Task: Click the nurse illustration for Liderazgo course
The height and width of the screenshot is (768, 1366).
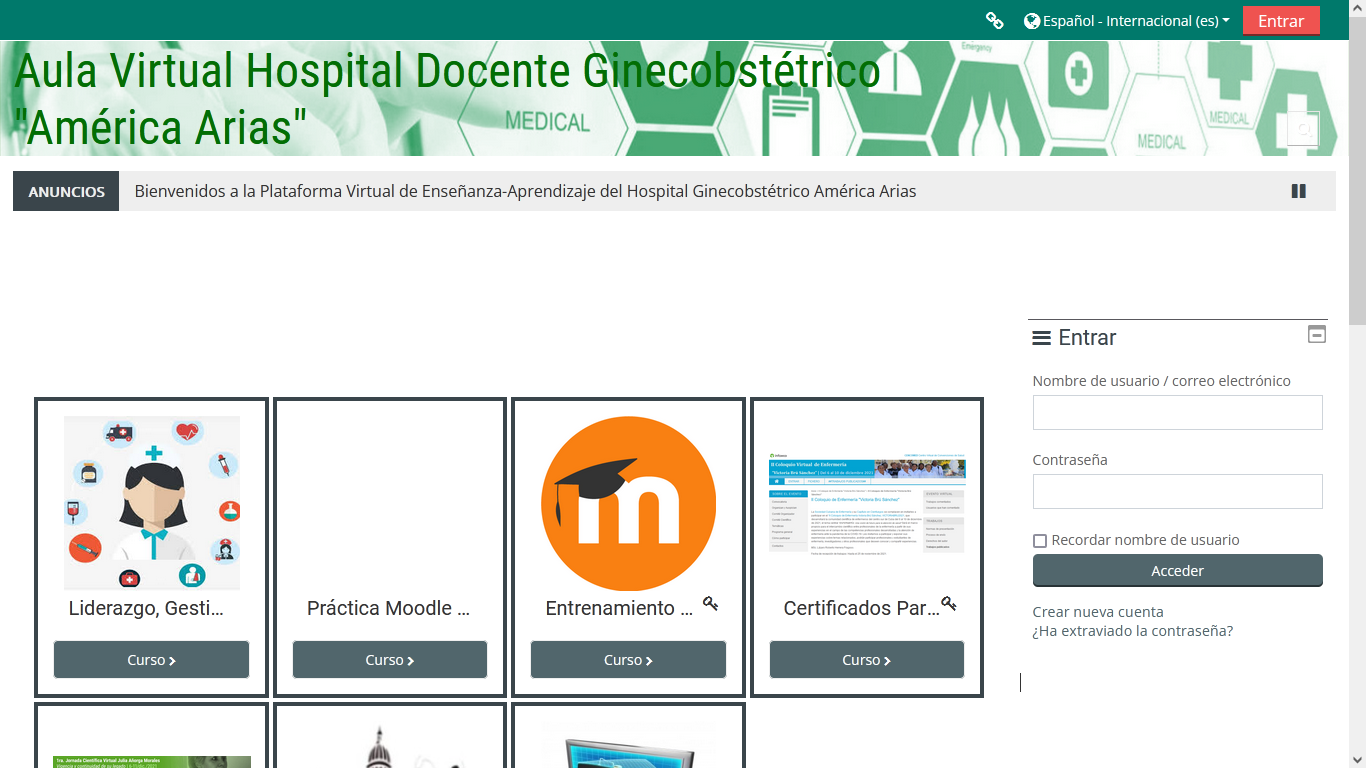Action: point(151,503)
